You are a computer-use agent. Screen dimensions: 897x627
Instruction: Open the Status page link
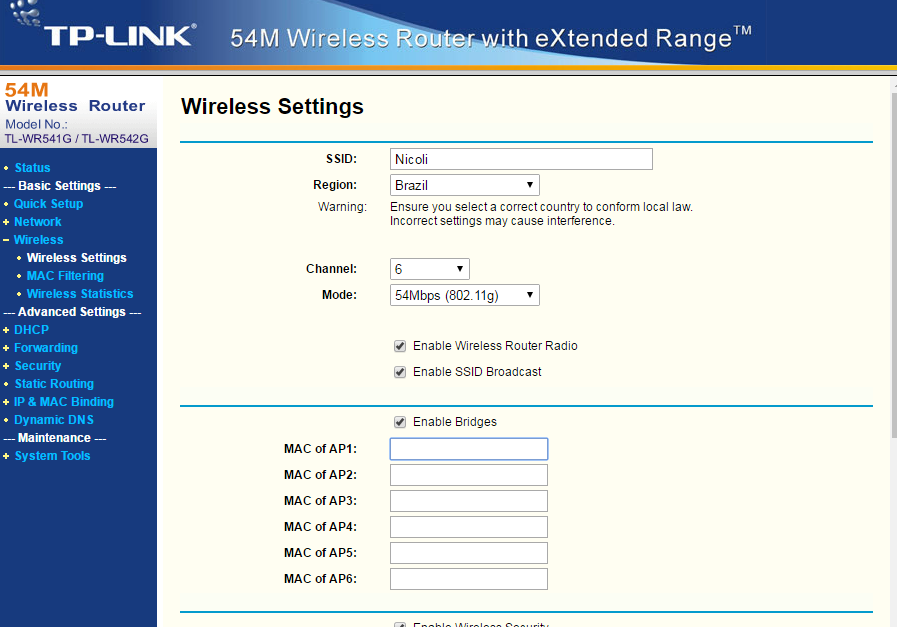[x=32, y=168]
